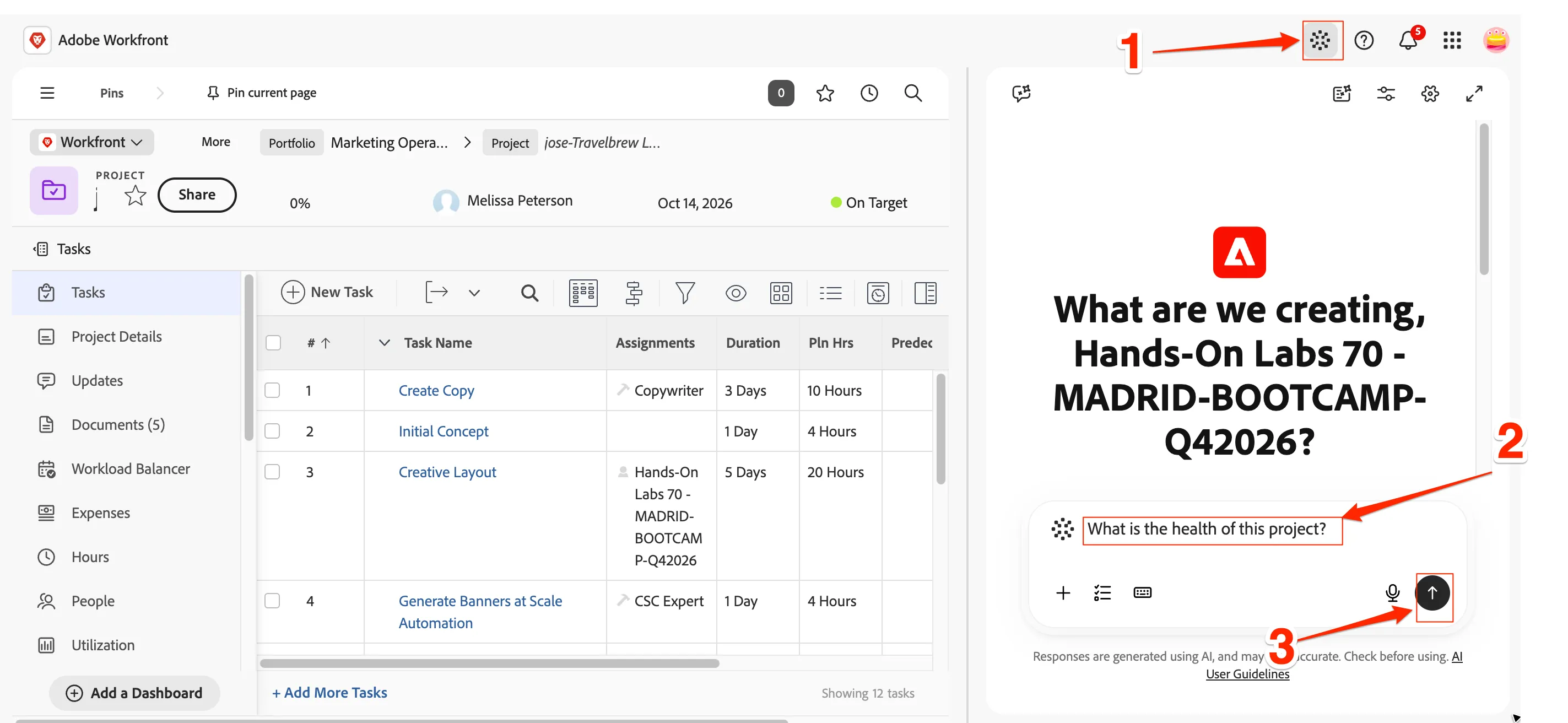This screenshot has width=1568, height=723.
Task: Open AI Assistant settings gear
Action: pos(1430,93)
